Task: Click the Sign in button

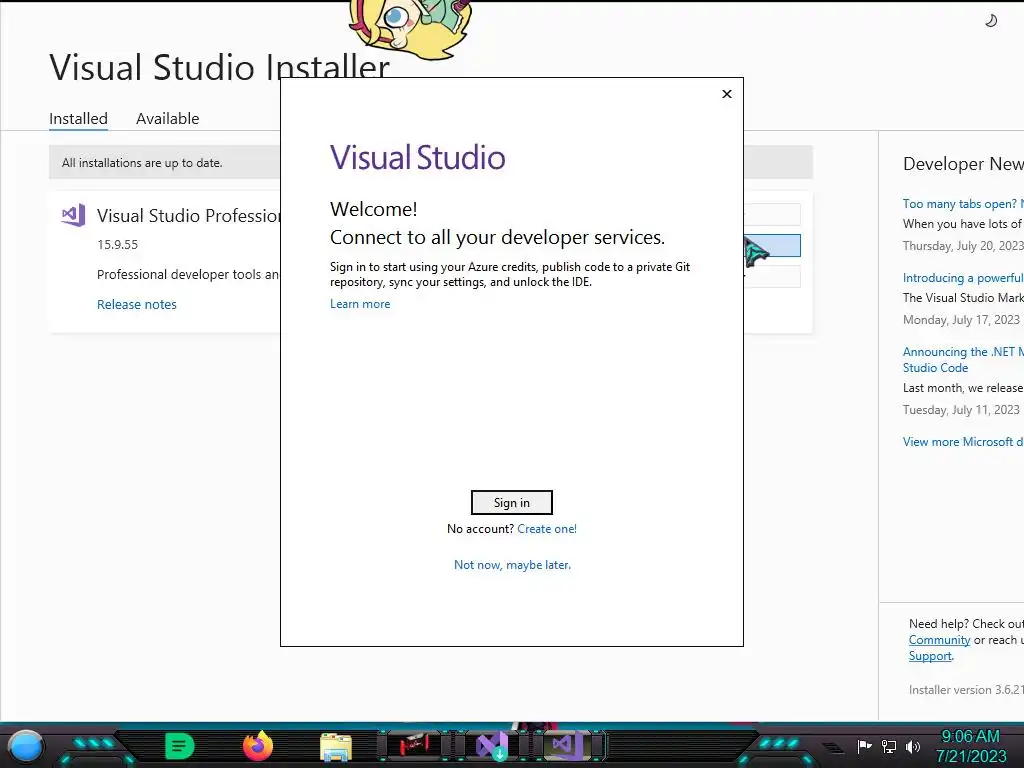Action: 511,502
